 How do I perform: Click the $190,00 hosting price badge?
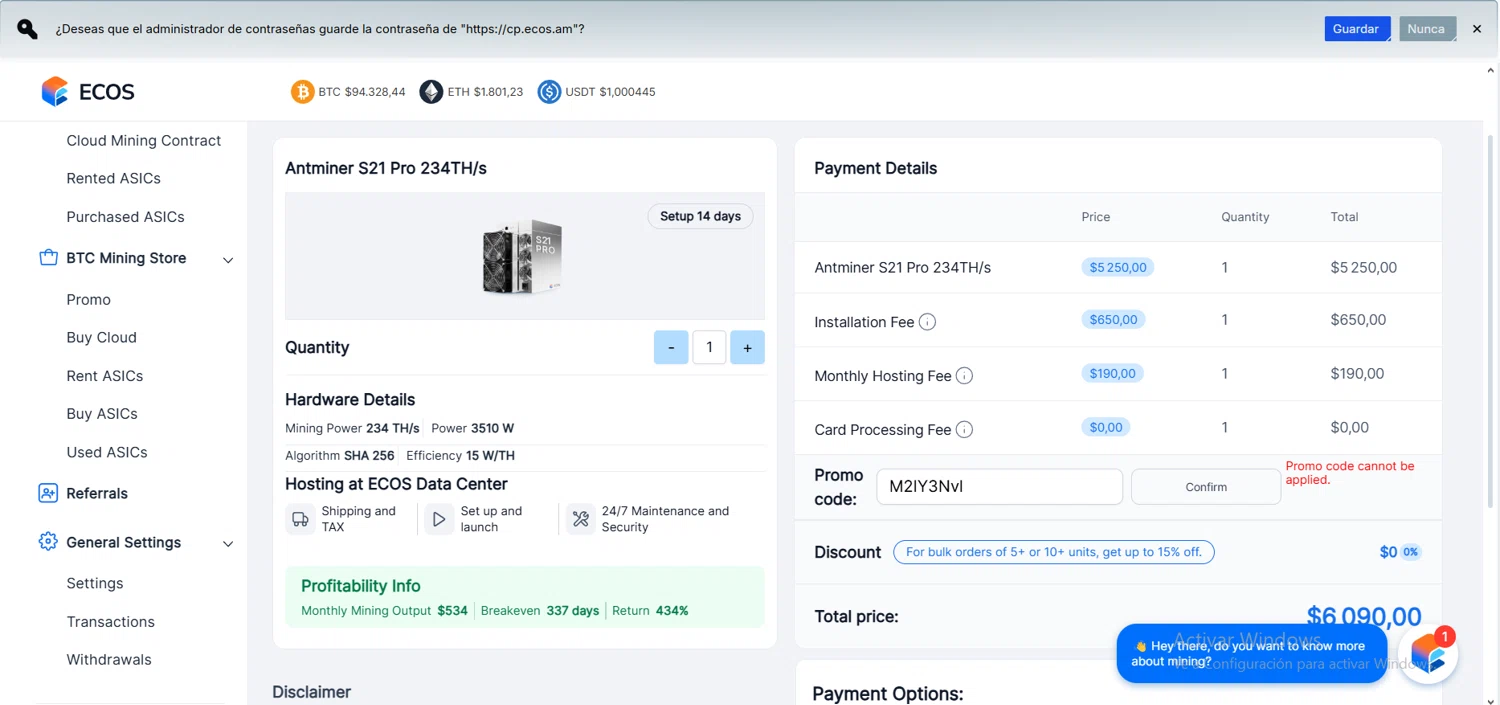[1113, 373]
